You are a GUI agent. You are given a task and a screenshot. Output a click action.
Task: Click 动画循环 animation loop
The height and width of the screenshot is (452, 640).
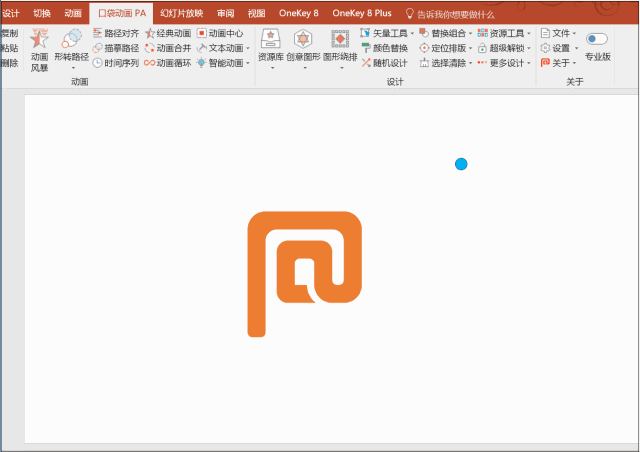(x=168, y=63)
